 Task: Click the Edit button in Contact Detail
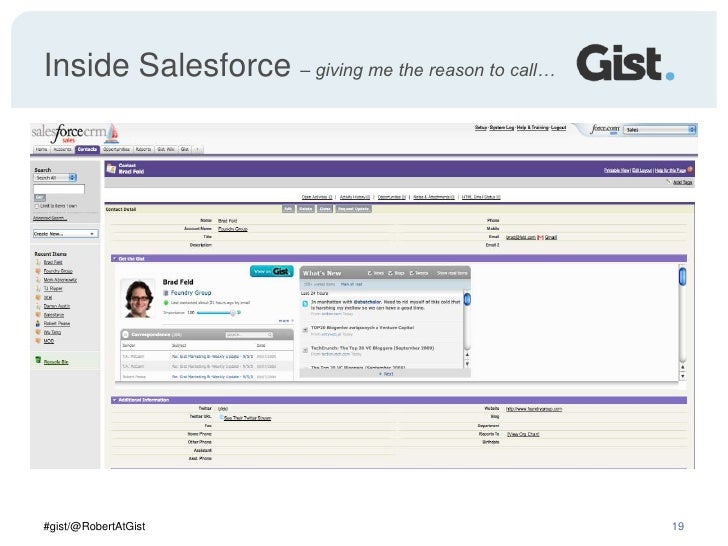click(x=288, y=209)
